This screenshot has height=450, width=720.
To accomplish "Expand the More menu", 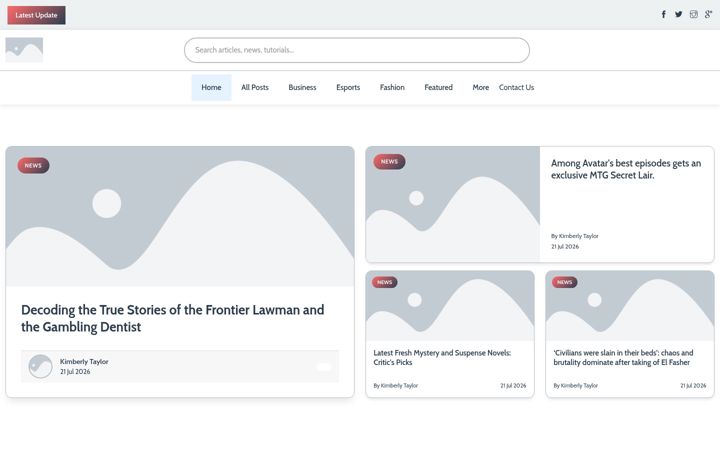I will point(480,87).
